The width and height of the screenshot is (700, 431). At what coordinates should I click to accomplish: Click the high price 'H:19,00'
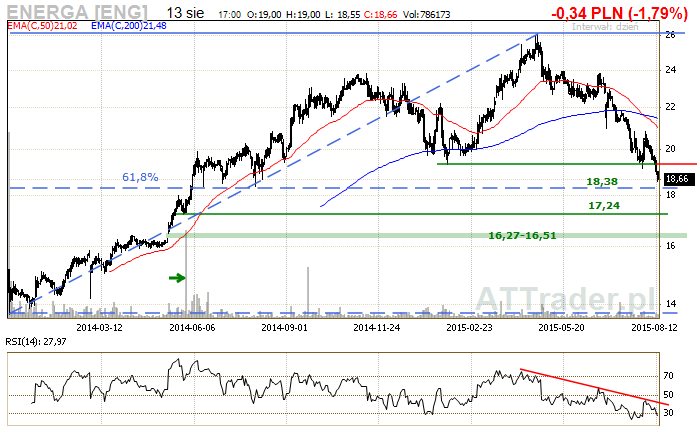[303, 15]
